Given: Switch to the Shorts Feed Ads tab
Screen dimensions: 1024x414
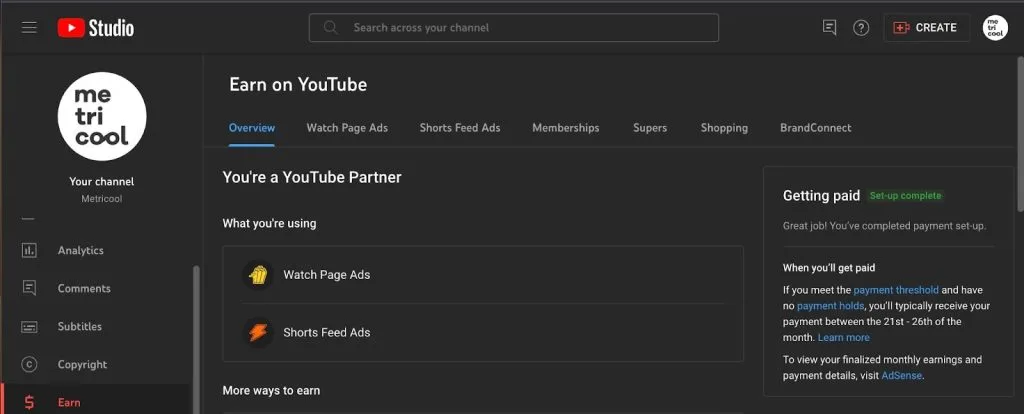Looking at the screenshot, I should 460,128.
